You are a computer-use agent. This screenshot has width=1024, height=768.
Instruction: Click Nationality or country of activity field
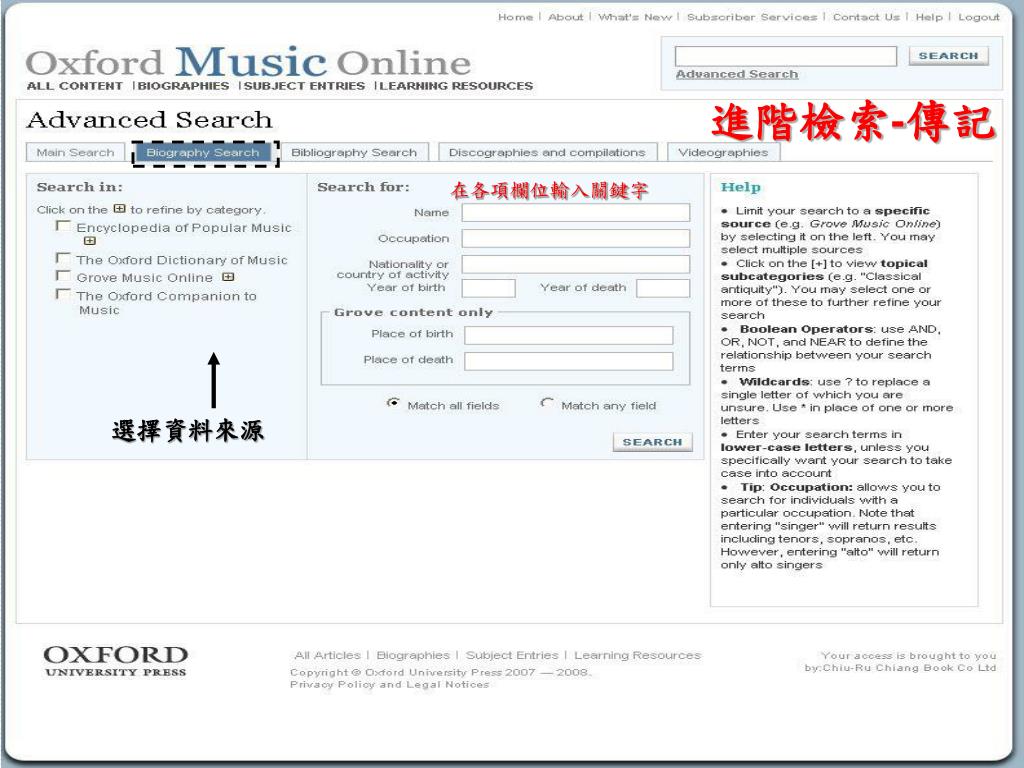[575, 264]
